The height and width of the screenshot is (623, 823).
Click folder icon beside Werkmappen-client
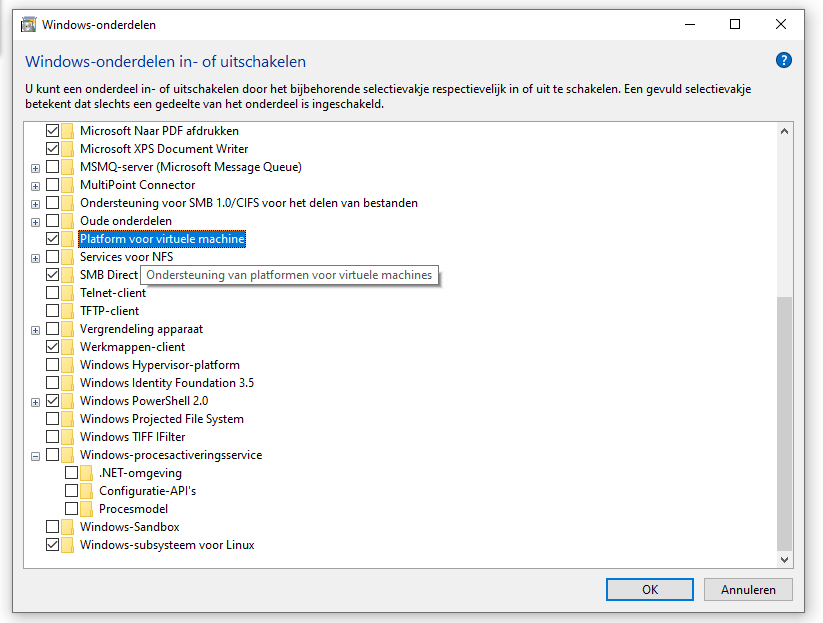tap(67, 347)
